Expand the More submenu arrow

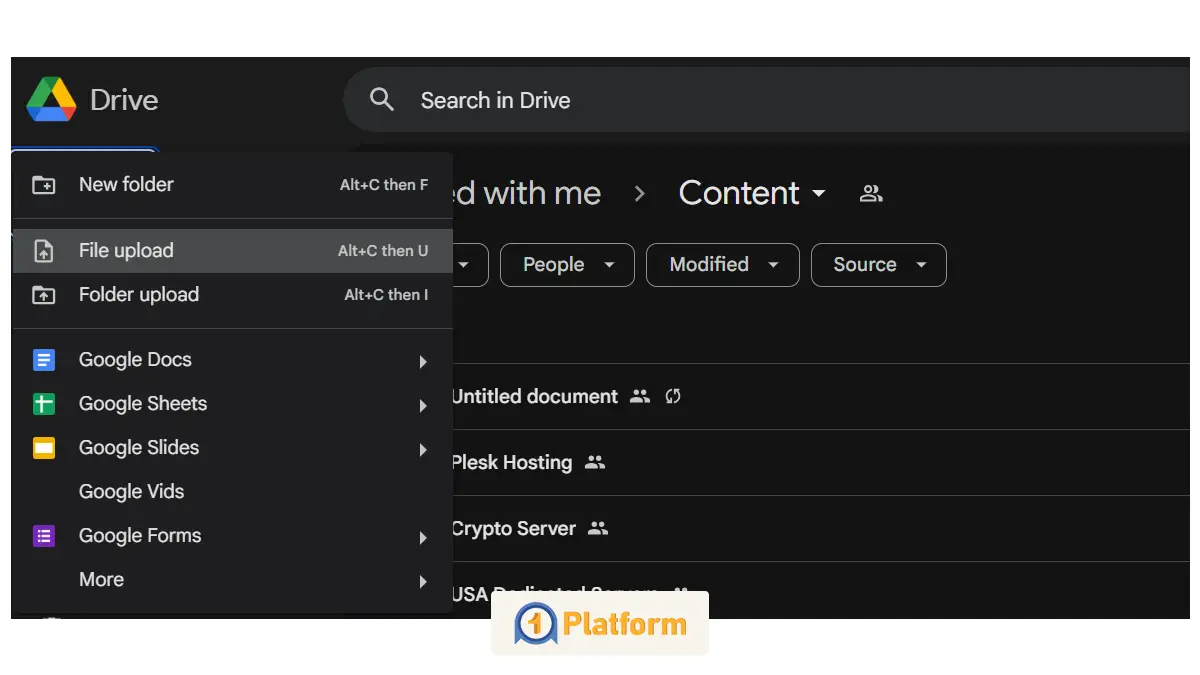click(x=423, y=581)
